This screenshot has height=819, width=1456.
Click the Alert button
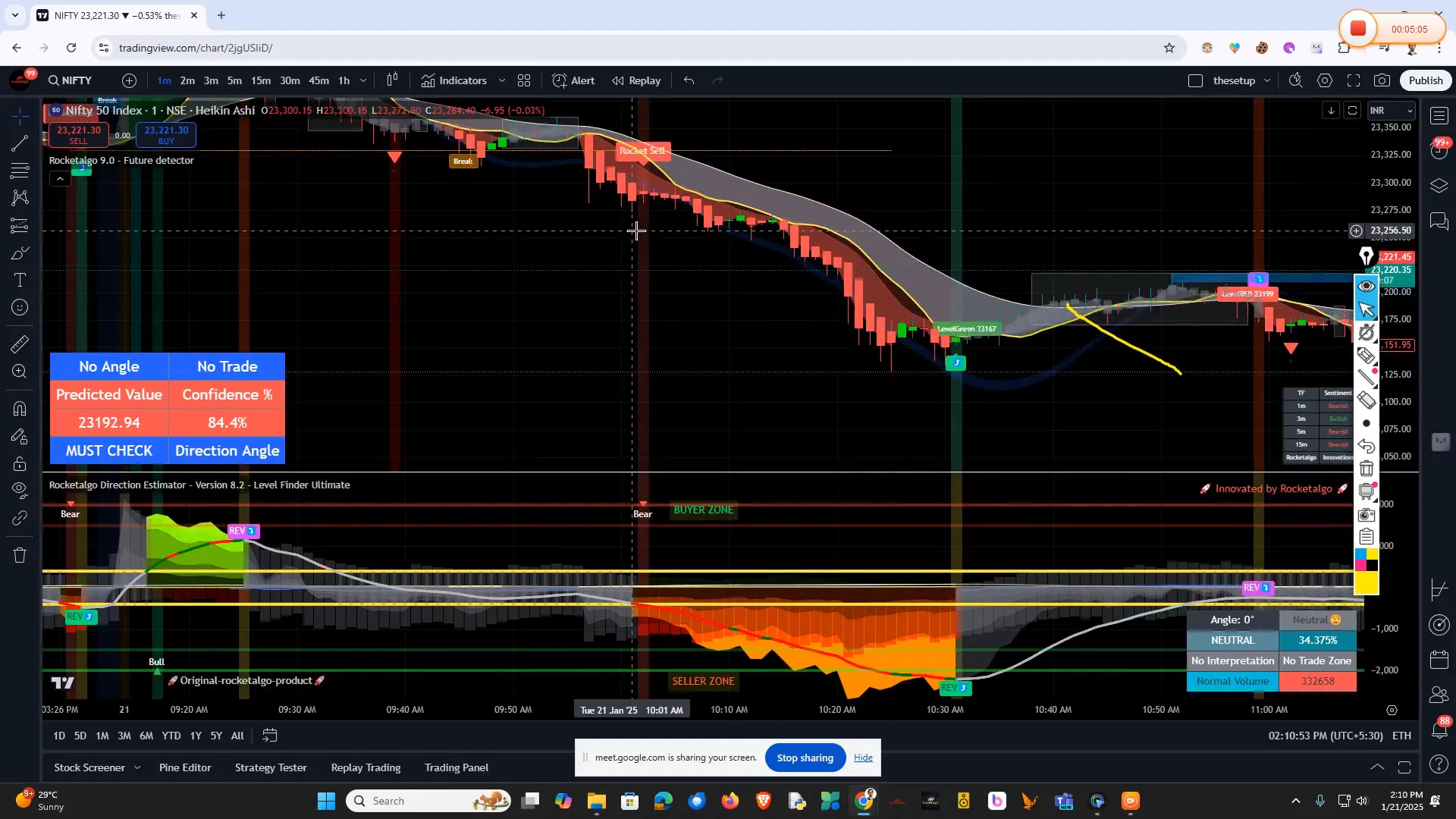pyautogui.click(x=574, y=80)
